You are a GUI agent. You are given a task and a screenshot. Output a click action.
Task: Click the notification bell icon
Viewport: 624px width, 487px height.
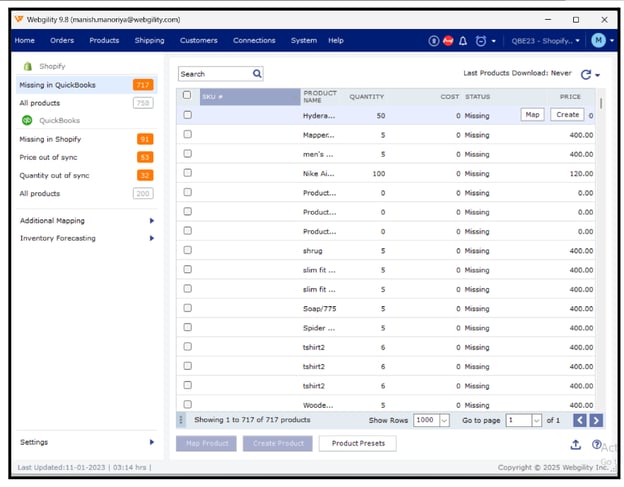tap(464, 41)
